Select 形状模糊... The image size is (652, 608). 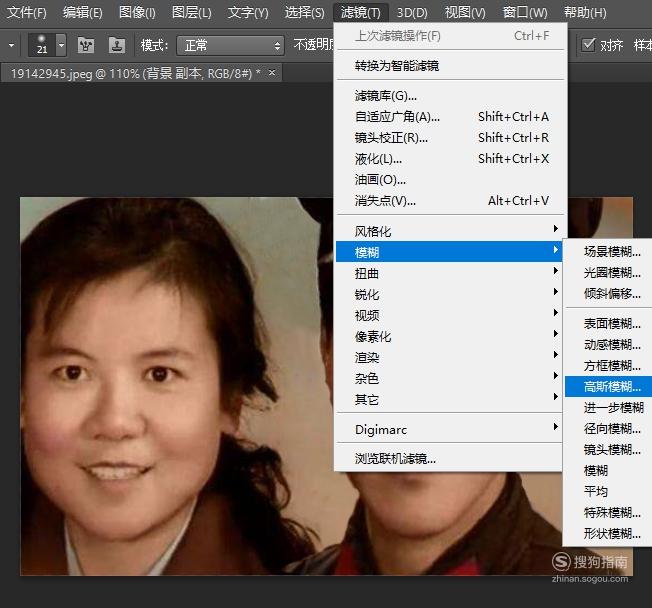pyautogui.click(x=609, y=533)
